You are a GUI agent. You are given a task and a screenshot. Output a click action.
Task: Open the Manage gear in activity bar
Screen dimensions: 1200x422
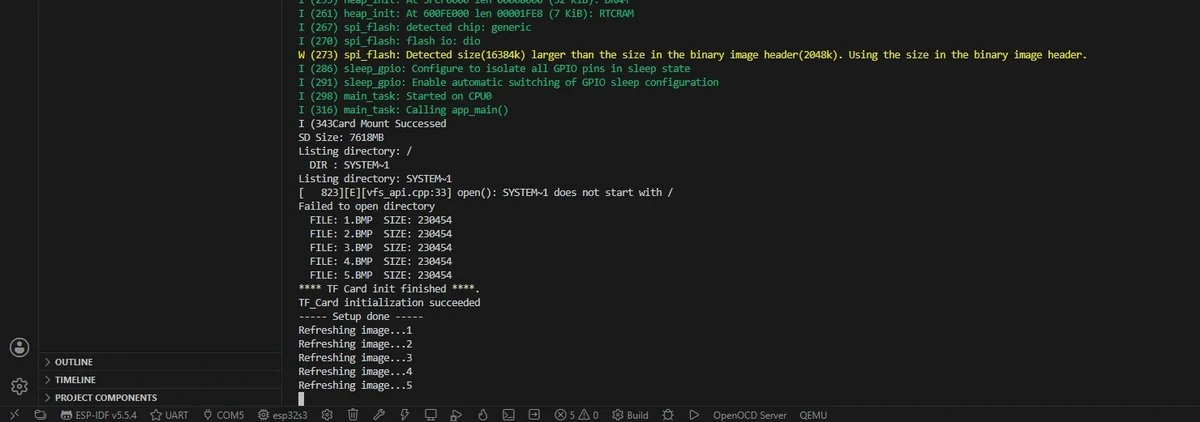point(19,385)
